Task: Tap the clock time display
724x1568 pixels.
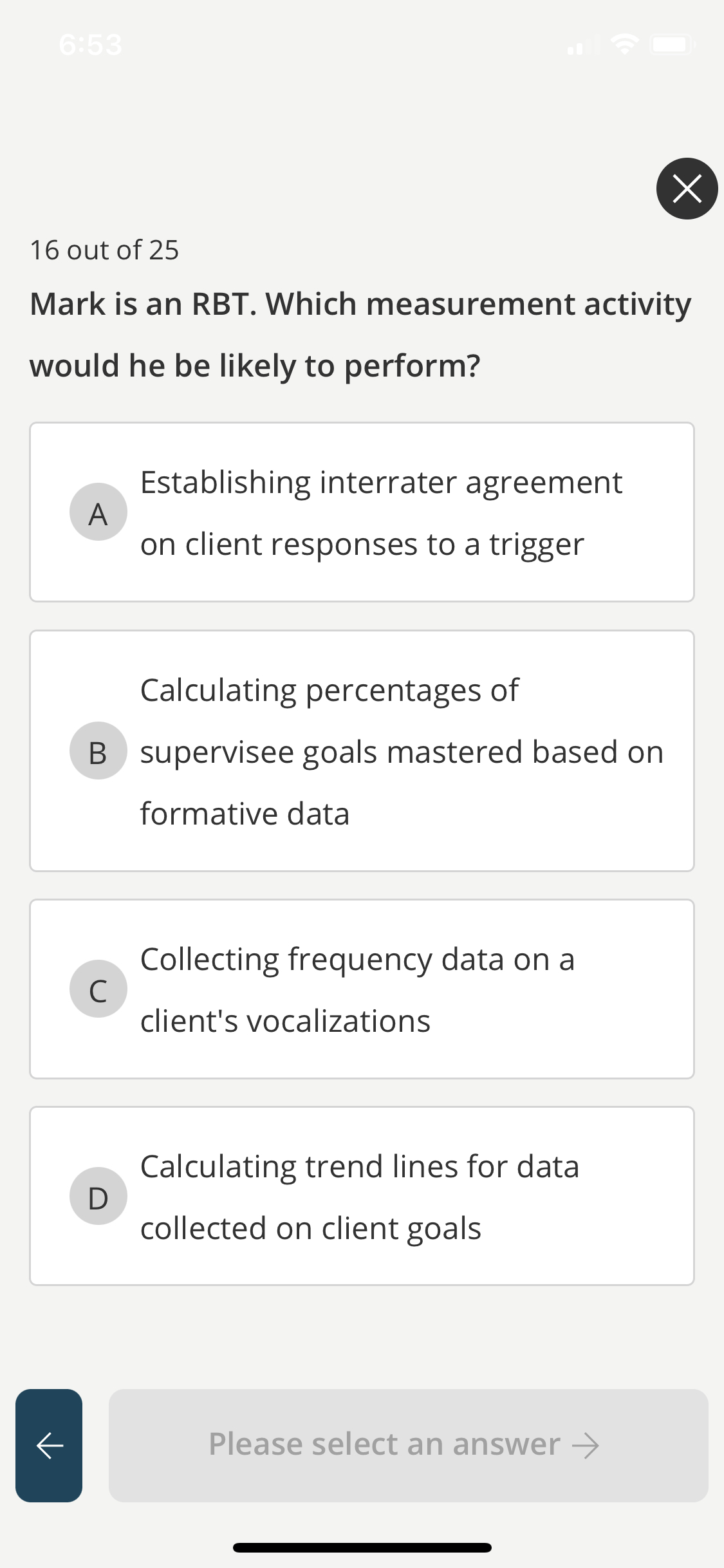Action: tap(90, 44)
